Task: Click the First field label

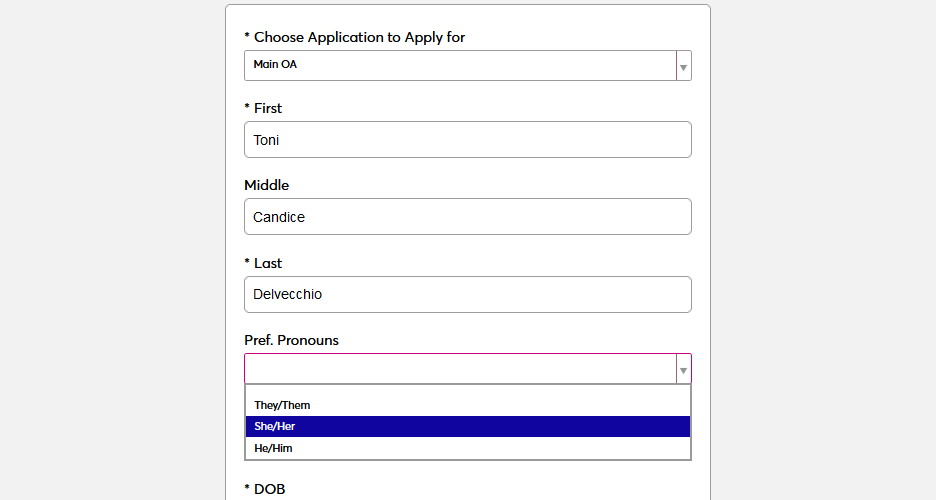Action: pos(268,108)
